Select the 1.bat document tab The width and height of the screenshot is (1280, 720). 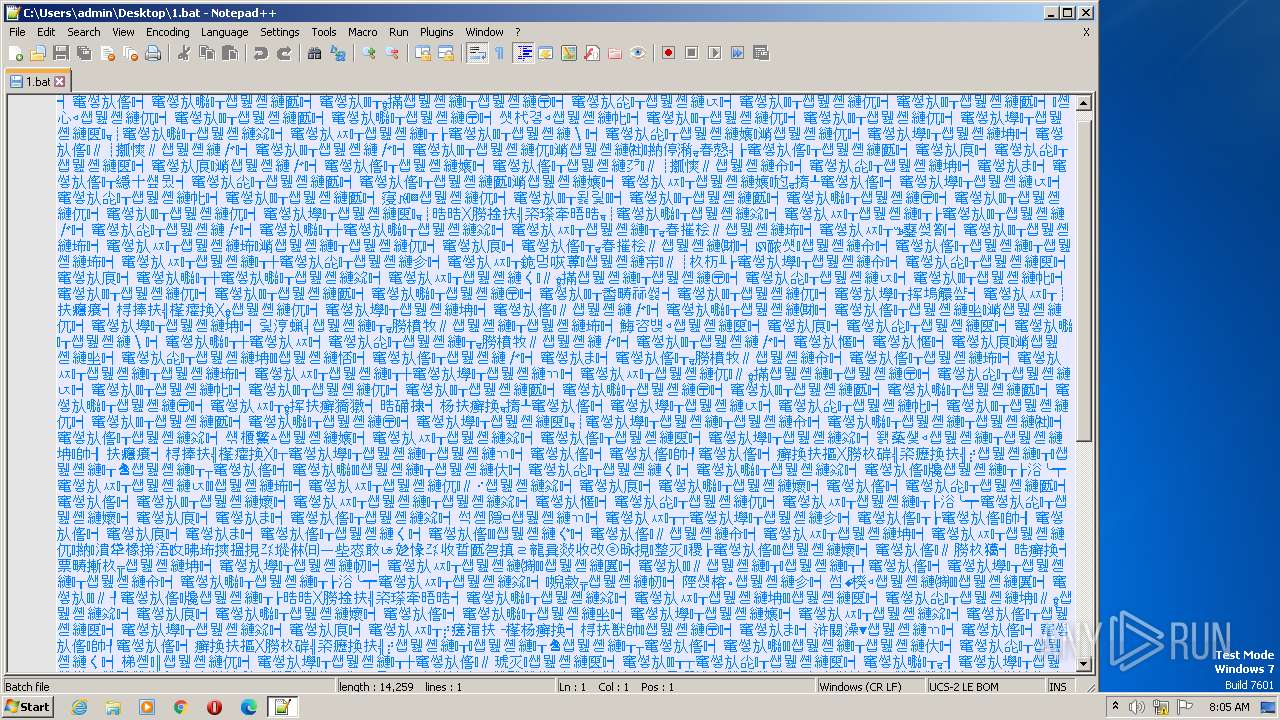coord(38,82)
